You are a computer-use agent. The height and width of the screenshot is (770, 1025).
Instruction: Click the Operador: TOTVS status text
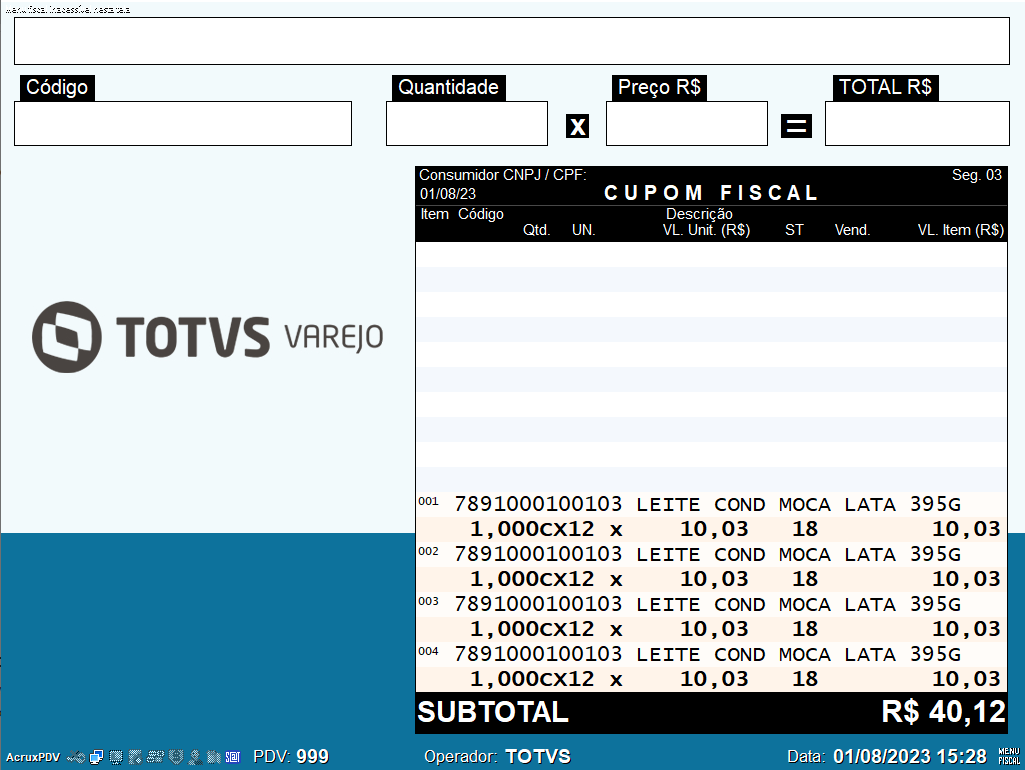pyautogui.click(x=497, y=756)
